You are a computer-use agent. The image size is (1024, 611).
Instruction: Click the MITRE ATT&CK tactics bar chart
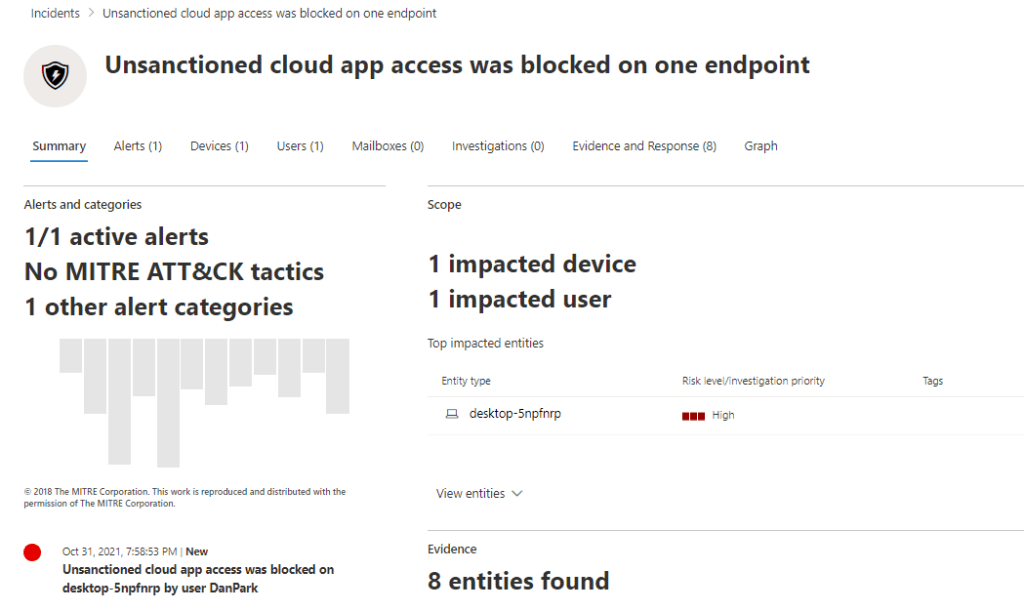click(x=204, y=400)
